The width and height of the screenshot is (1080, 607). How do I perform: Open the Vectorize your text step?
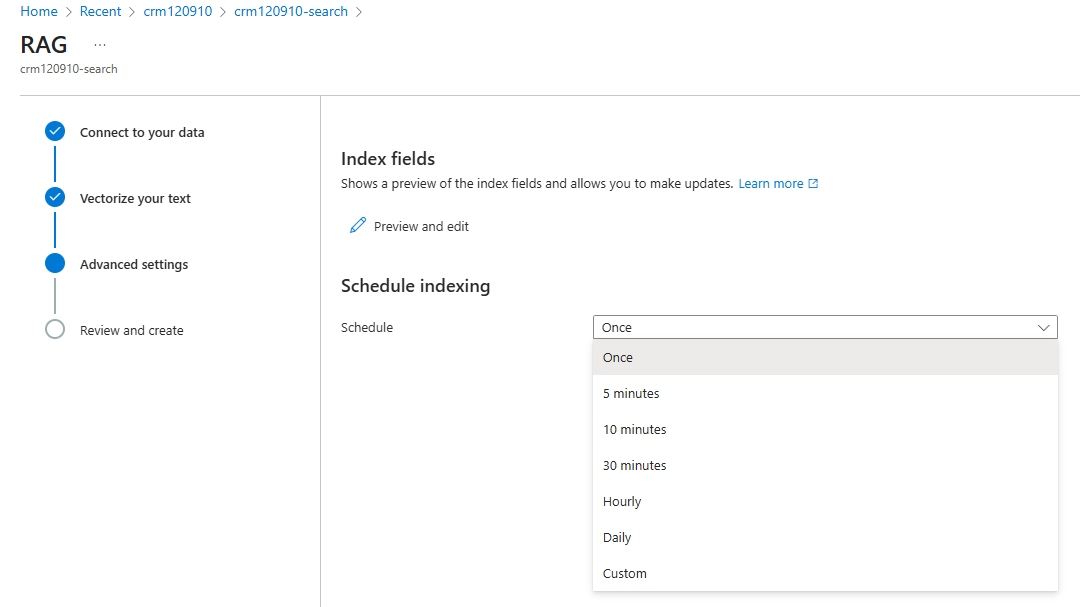tap(135, 198)
